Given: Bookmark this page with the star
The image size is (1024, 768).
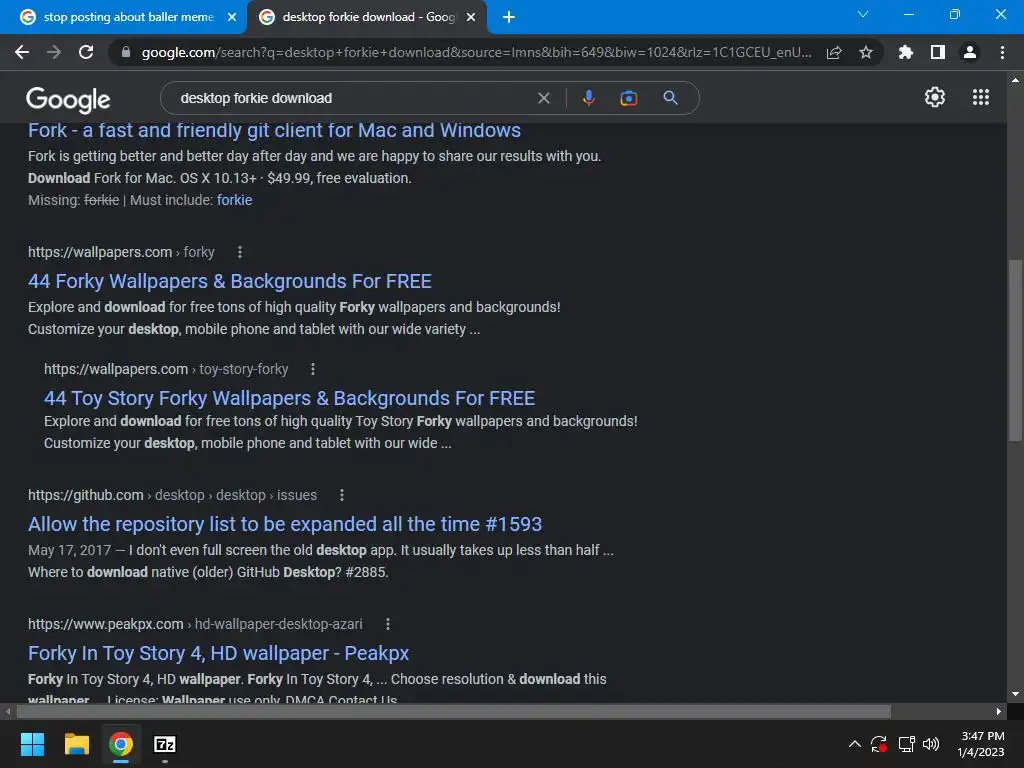Looking at the screenshot, I should [x=866, y=52].
